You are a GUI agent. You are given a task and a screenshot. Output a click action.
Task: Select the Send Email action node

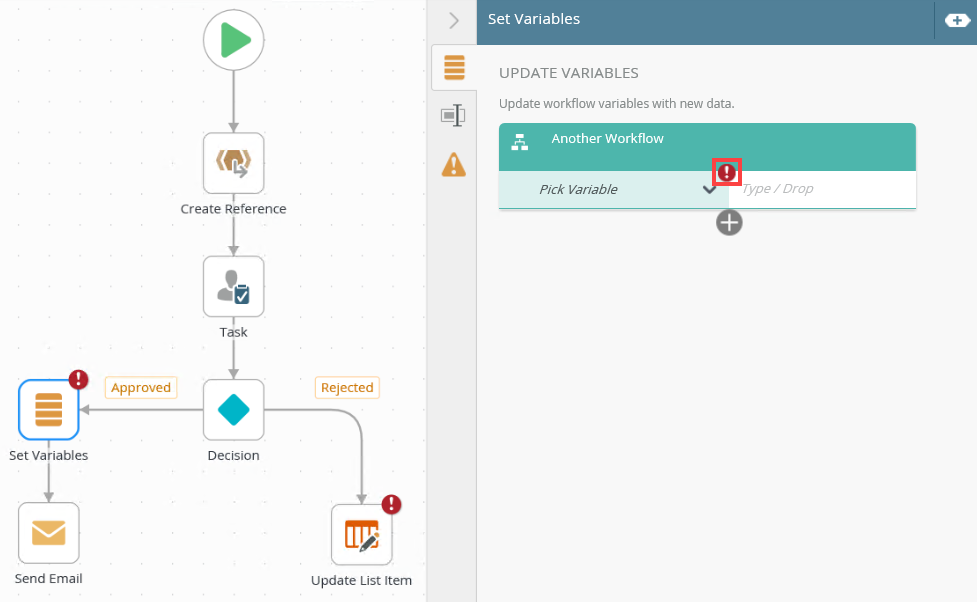49,533
